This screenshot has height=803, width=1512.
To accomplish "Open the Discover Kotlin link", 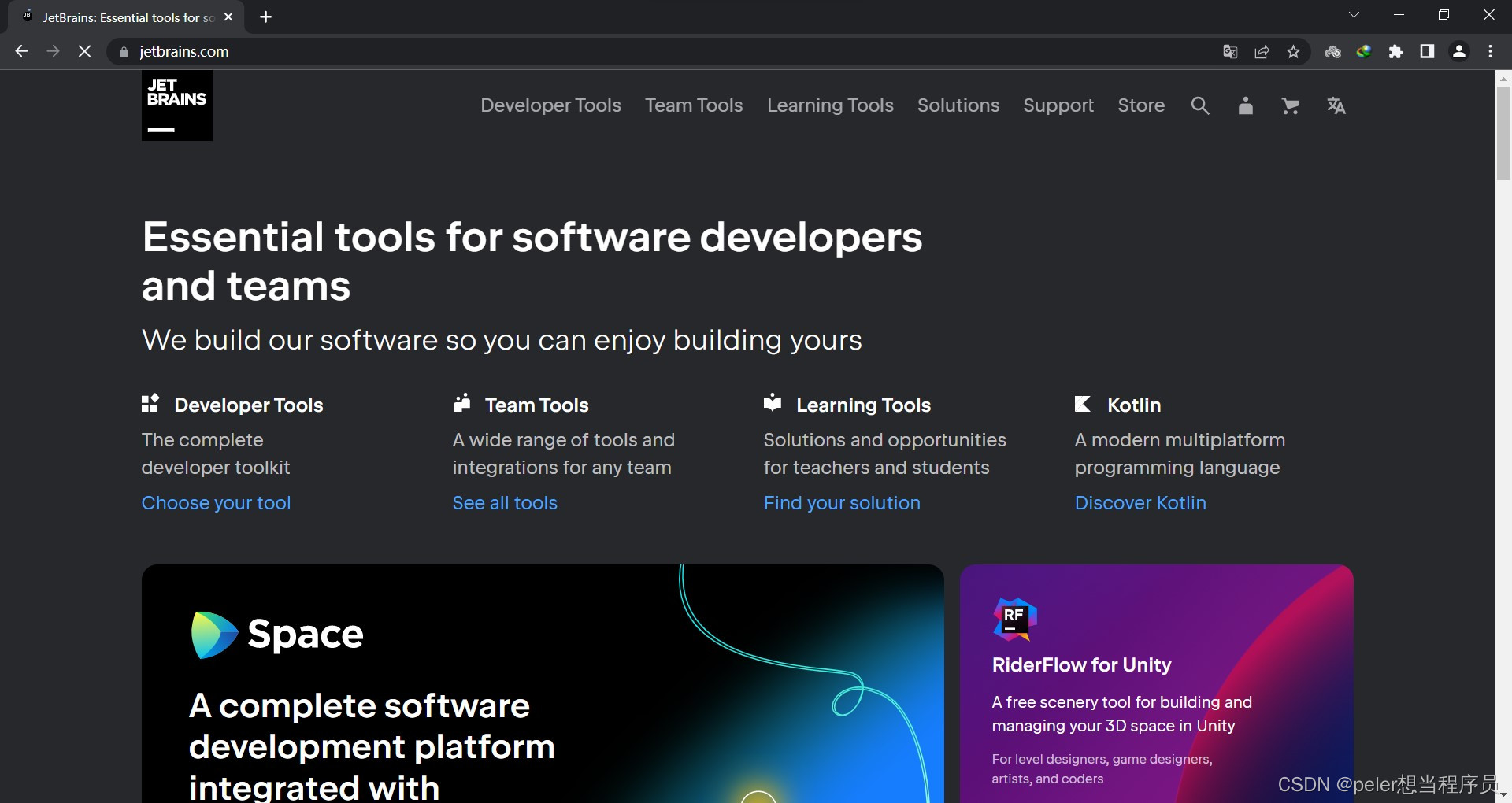I will [1140, 503].
